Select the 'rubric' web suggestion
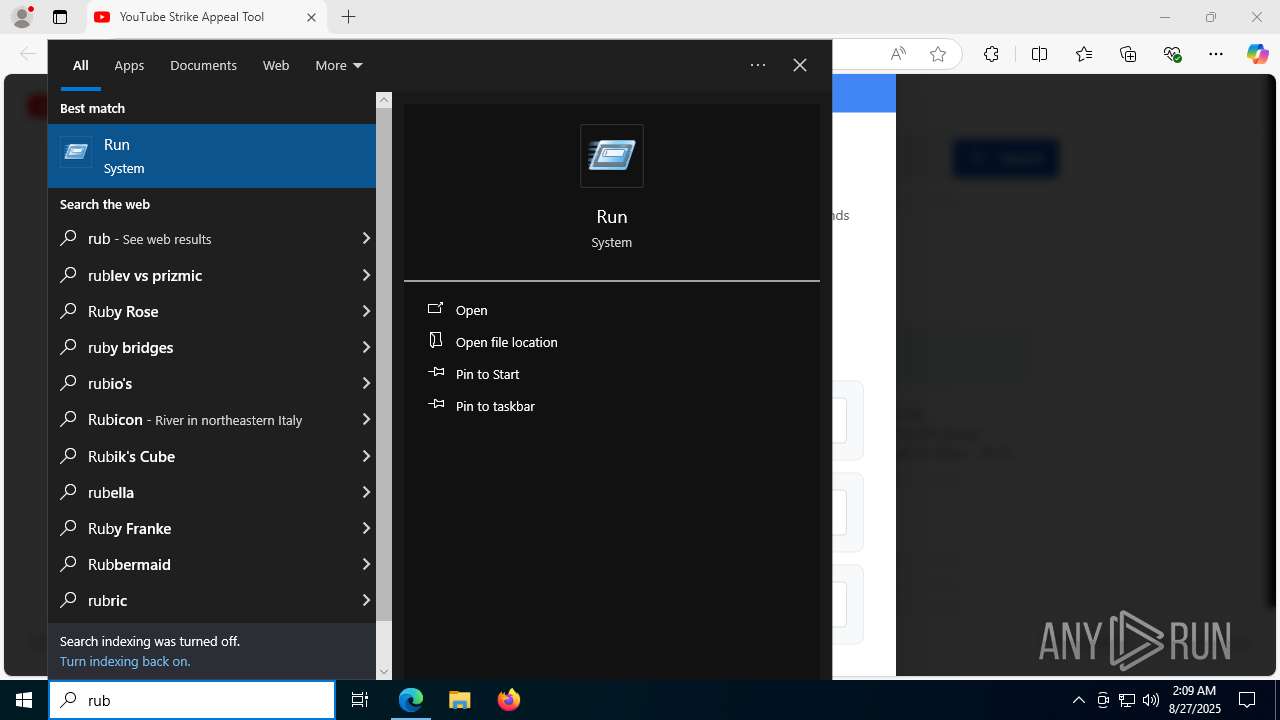 tap(212, 600)
